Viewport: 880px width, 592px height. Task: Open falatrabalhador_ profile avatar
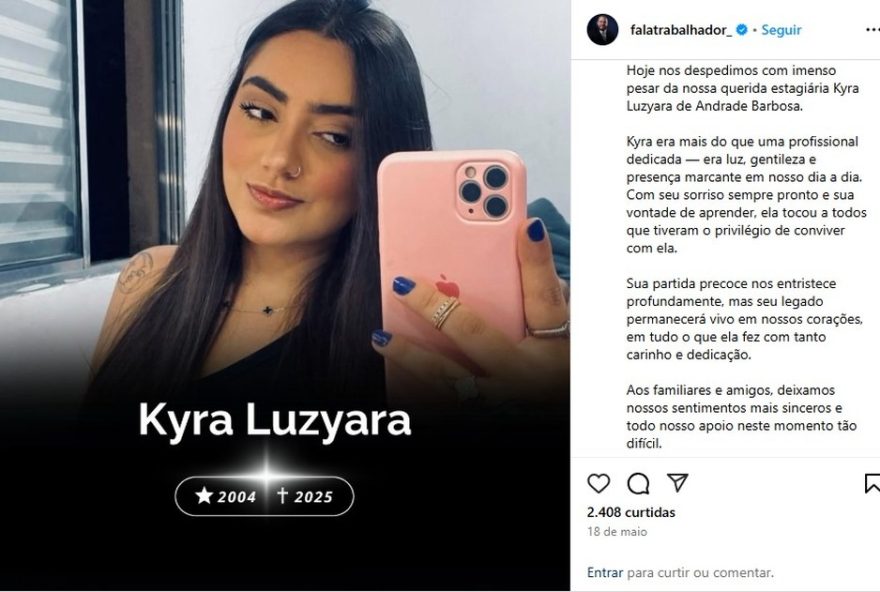pyautogui.click(x=602, y=30)
